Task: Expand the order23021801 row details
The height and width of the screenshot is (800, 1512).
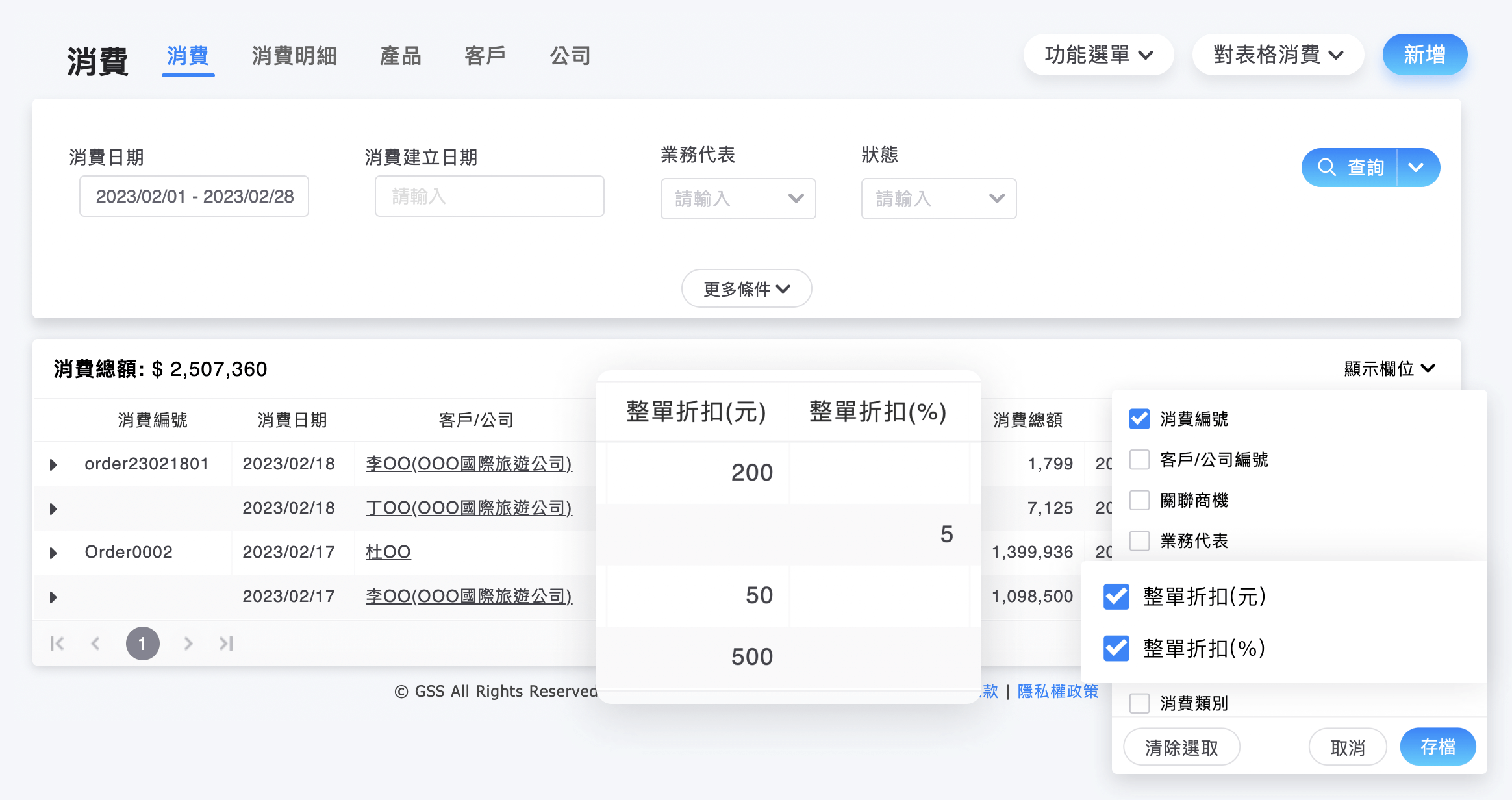Action: pos(53,463)
